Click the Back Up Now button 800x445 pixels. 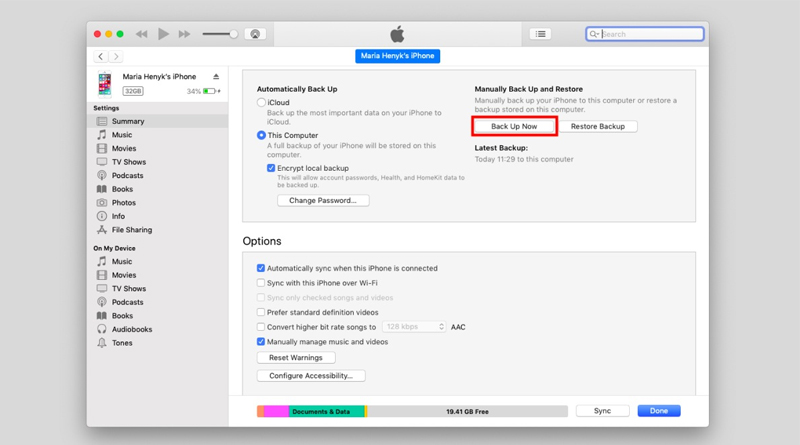point(514,127)
